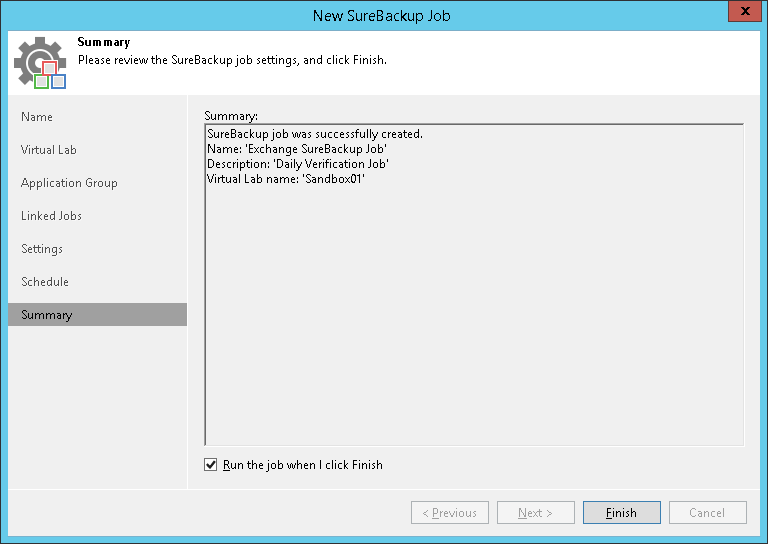Switch to the Linked Jobs step
The image size is (768, 544).
click(51, 216)
